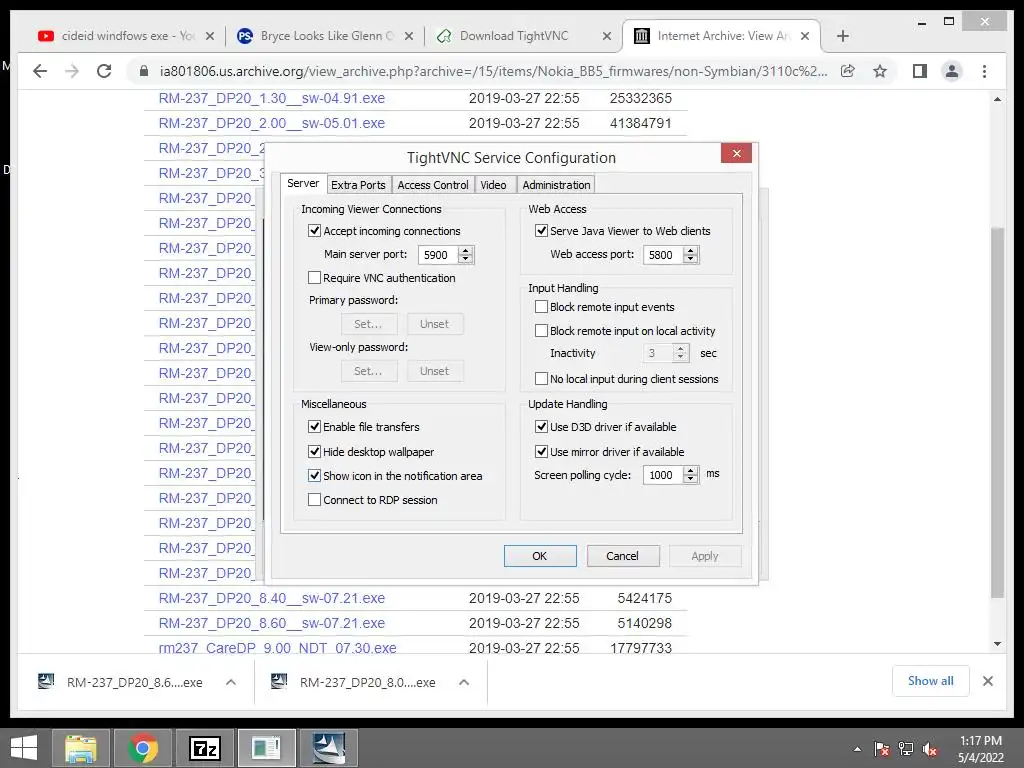Close the YouTube tab
1024x768 pixels.
click(210, 36)
